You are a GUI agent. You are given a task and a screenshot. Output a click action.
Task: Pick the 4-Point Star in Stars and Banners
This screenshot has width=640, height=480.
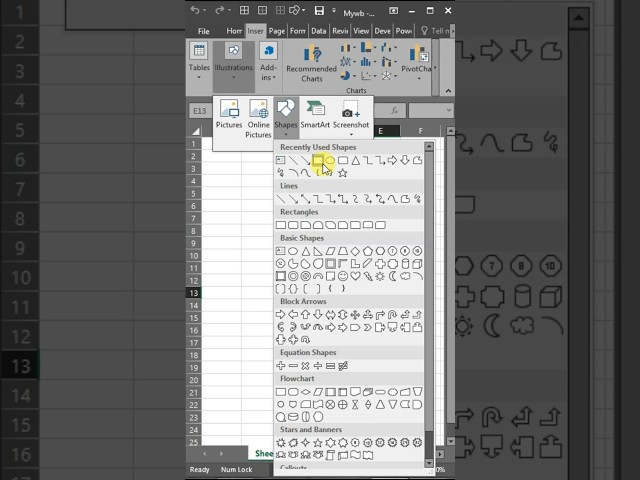[305, 442]
